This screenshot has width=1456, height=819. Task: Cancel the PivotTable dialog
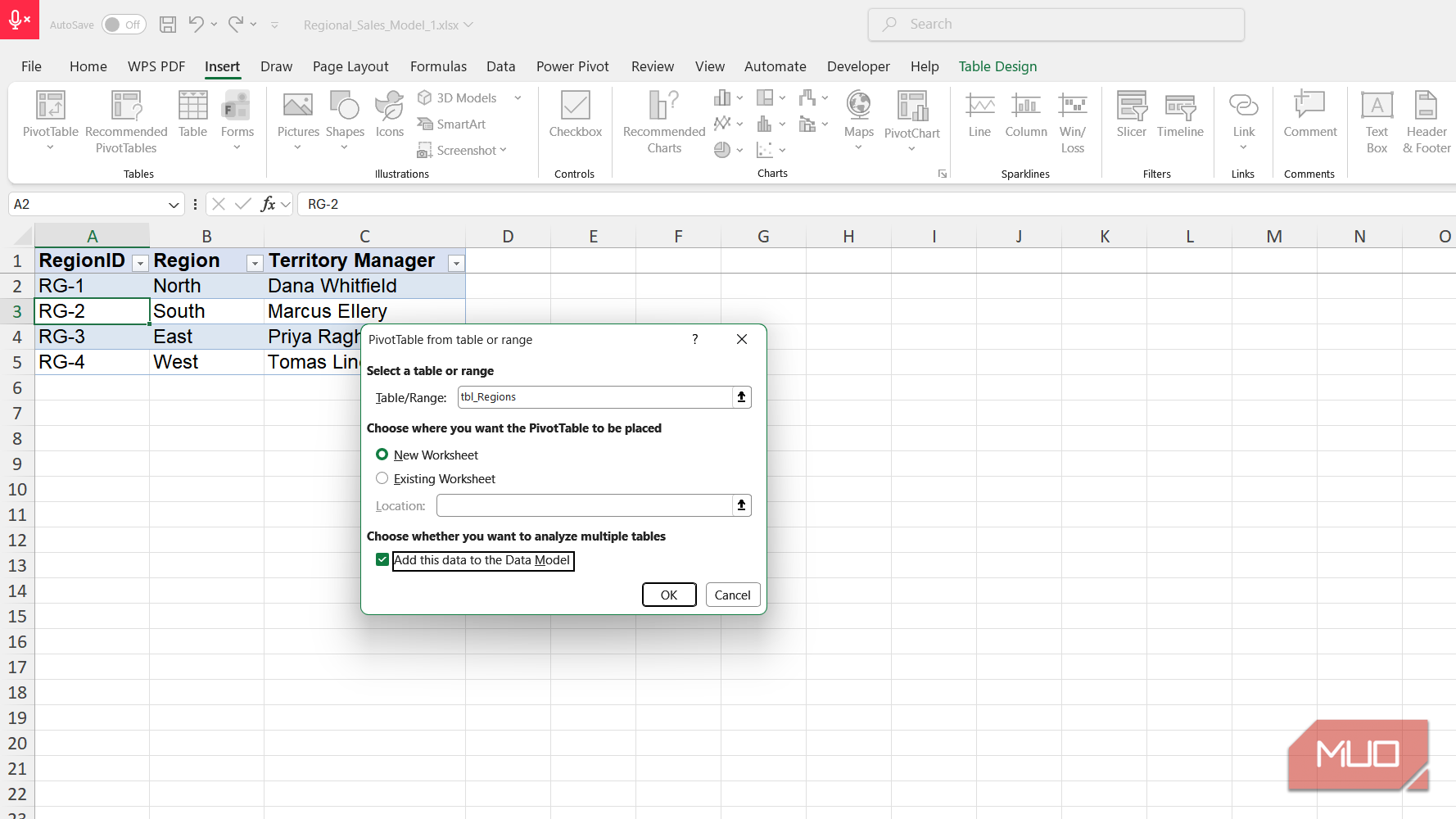pyautogui.click(x=732, y=595)
